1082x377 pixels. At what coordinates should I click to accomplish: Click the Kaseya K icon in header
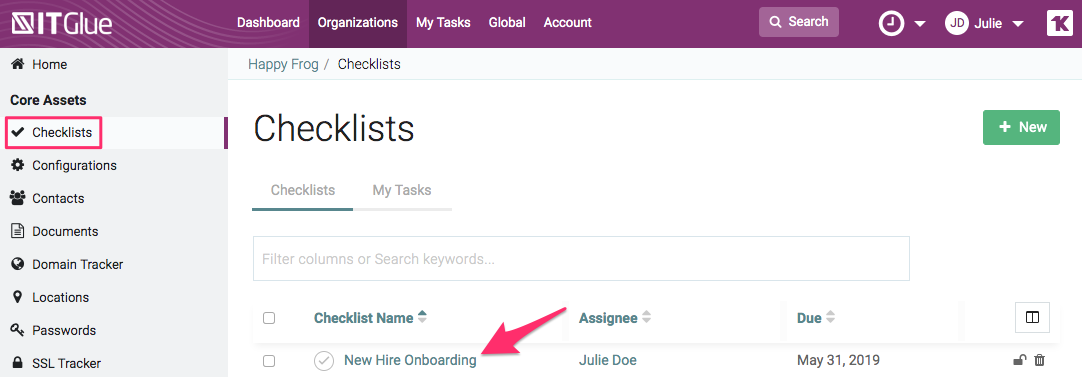1059,23
